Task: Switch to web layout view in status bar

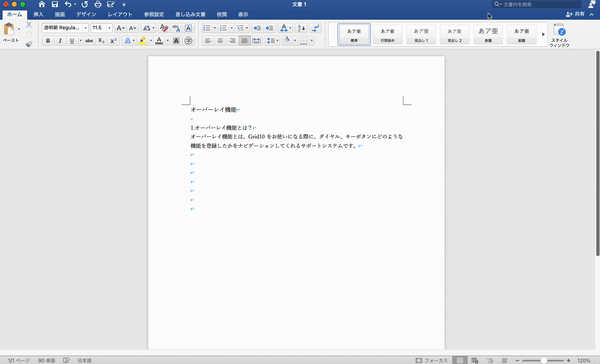Action: (475, 360)
